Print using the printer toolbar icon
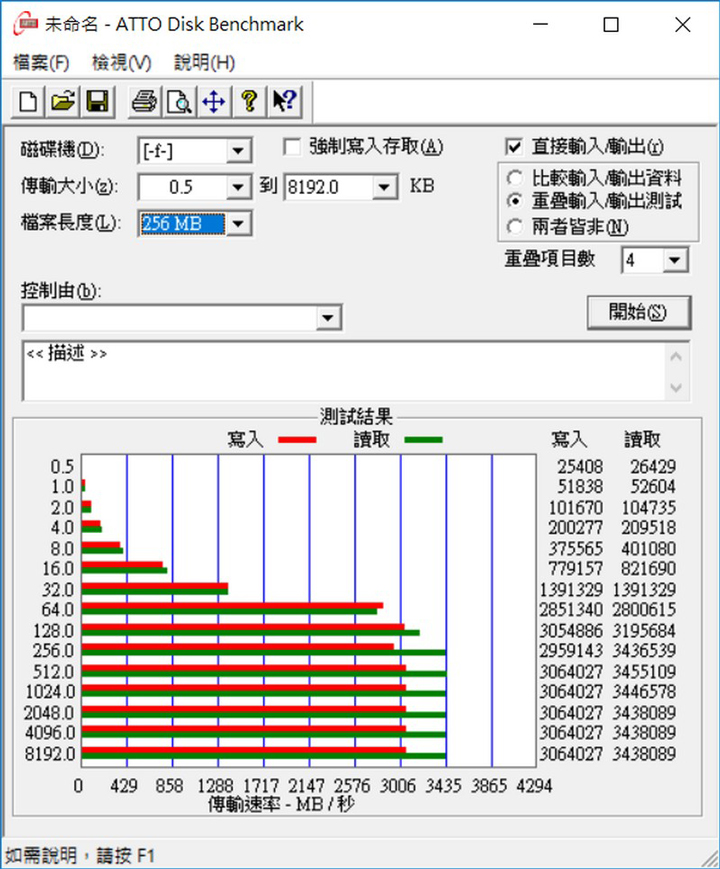Screen dimensions: 720x869 [144, 102]
